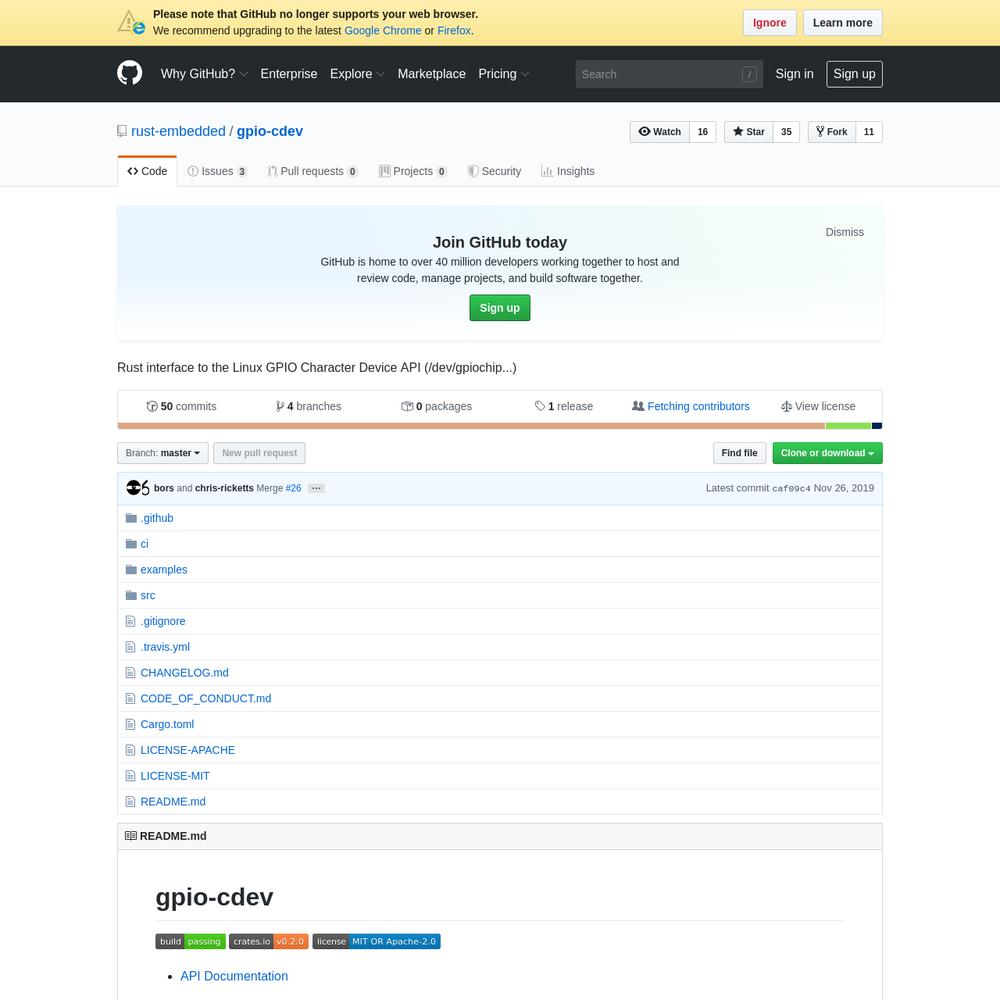Click Sign up in the top navigation bar
1000x1000 pixels.
(855, 74)
